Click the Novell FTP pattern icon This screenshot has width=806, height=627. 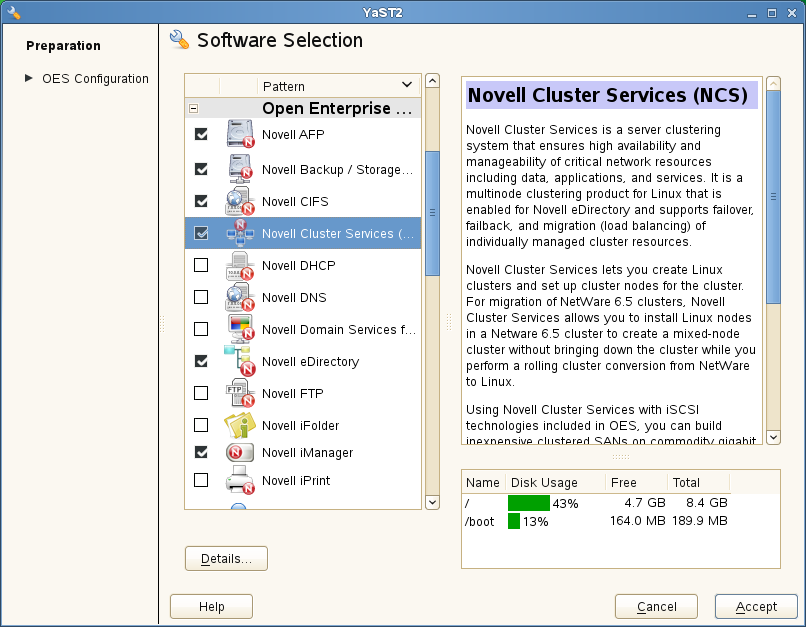[240, 393]
